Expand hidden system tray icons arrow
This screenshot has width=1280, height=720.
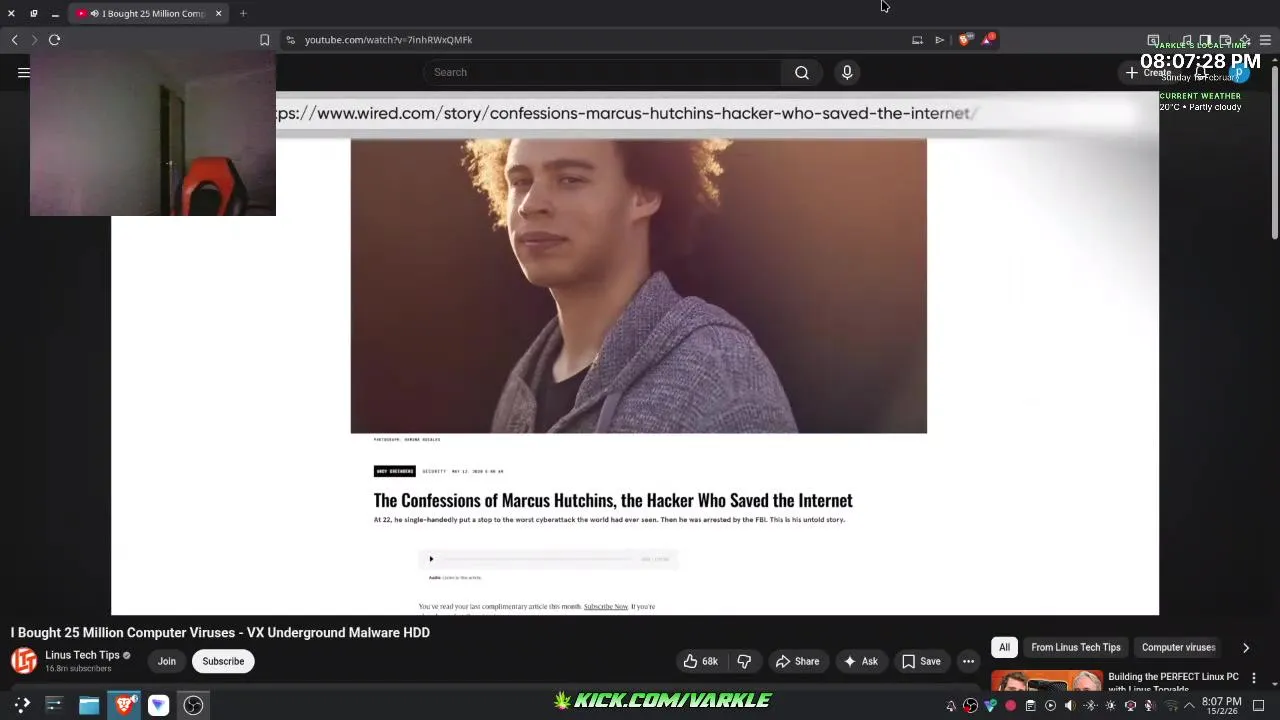click(x=1189, y=706)
